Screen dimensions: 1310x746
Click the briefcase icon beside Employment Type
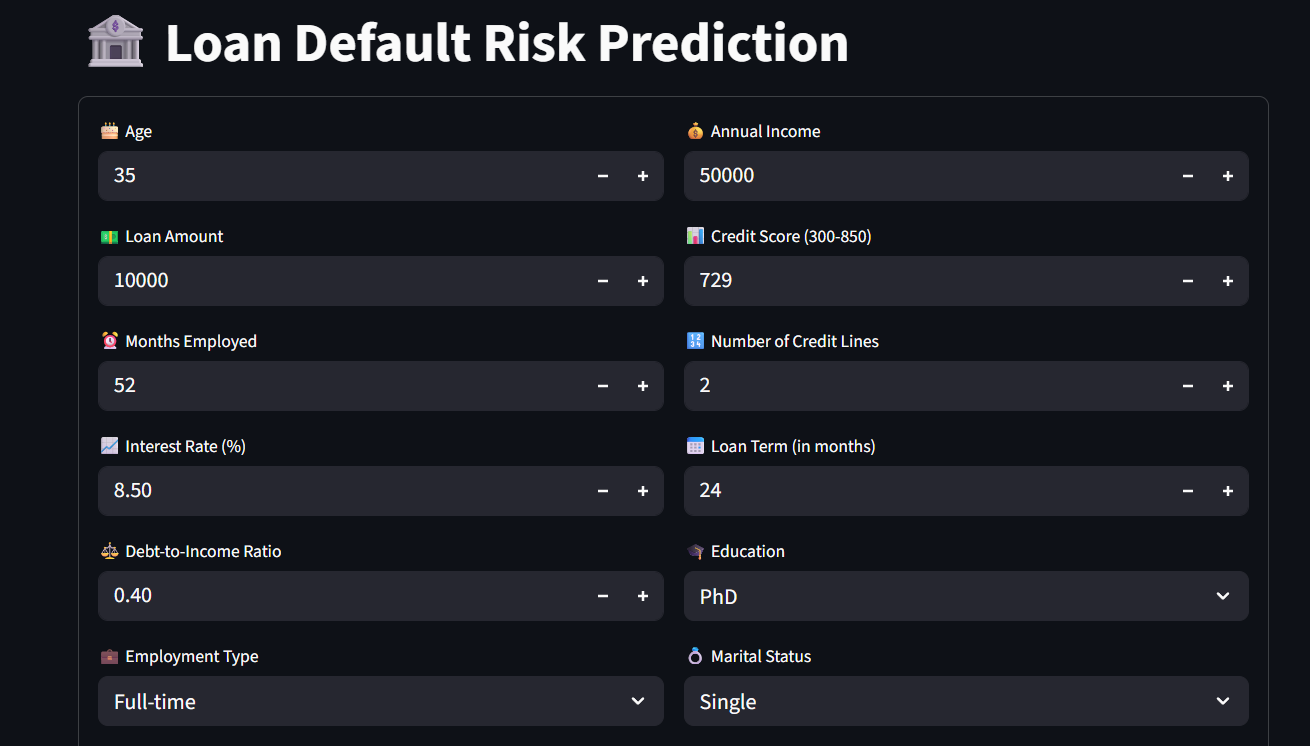coord(108,656)
